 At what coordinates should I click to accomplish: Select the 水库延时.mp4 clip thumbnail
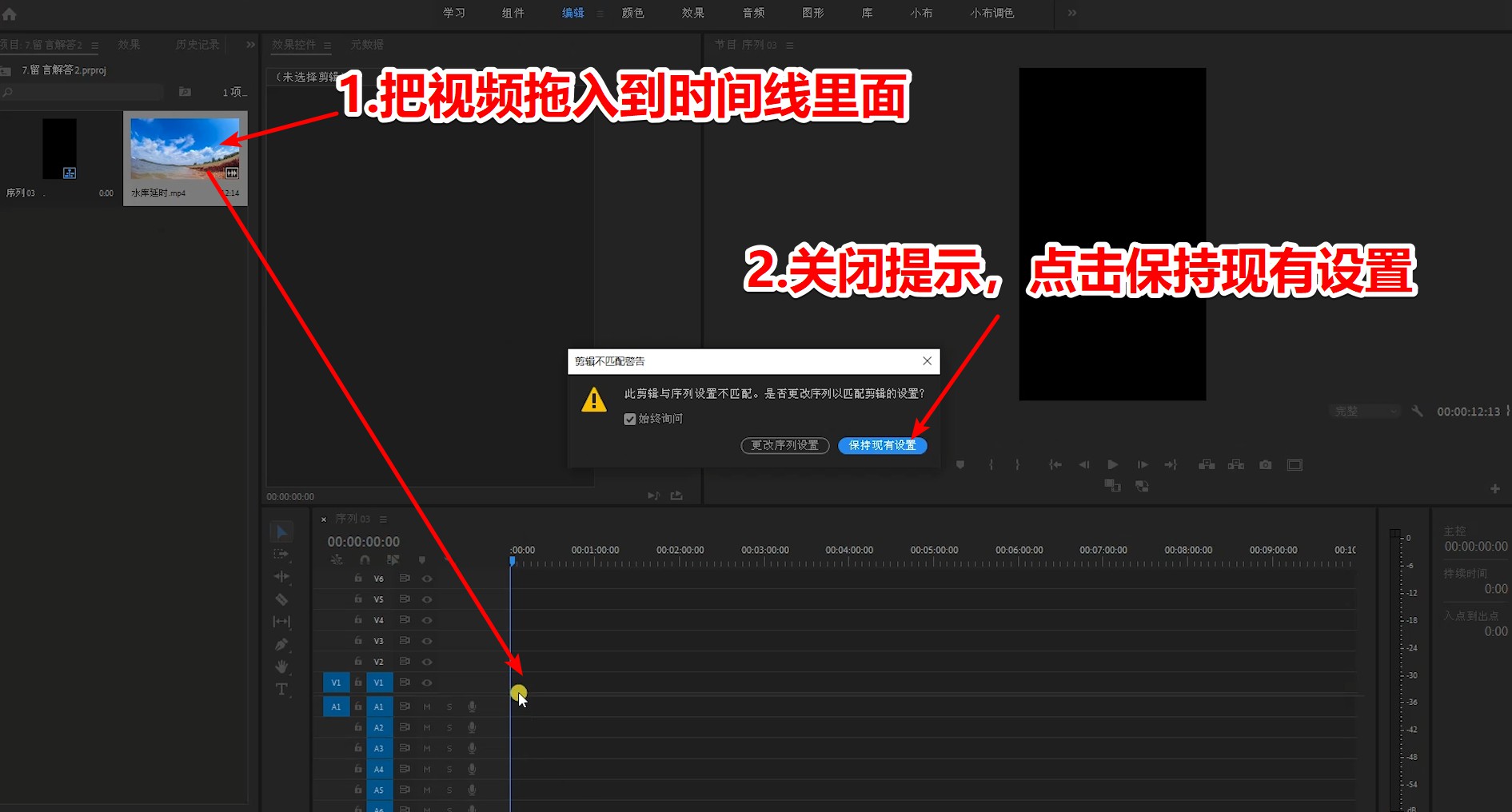pos(185,148)
